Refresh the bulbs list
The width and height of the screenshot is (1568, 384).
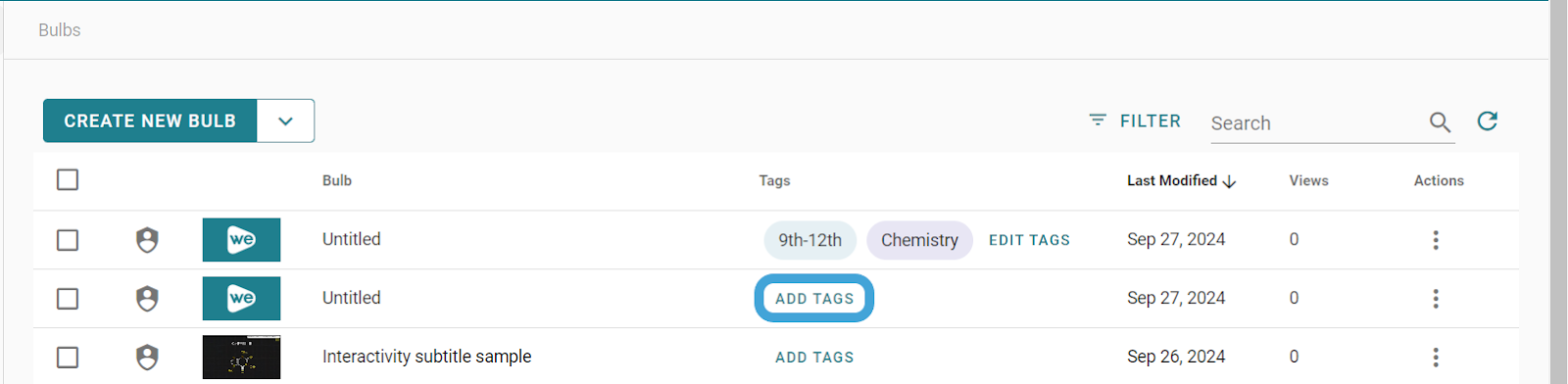pyautogui.click(x=1488, y=121)
